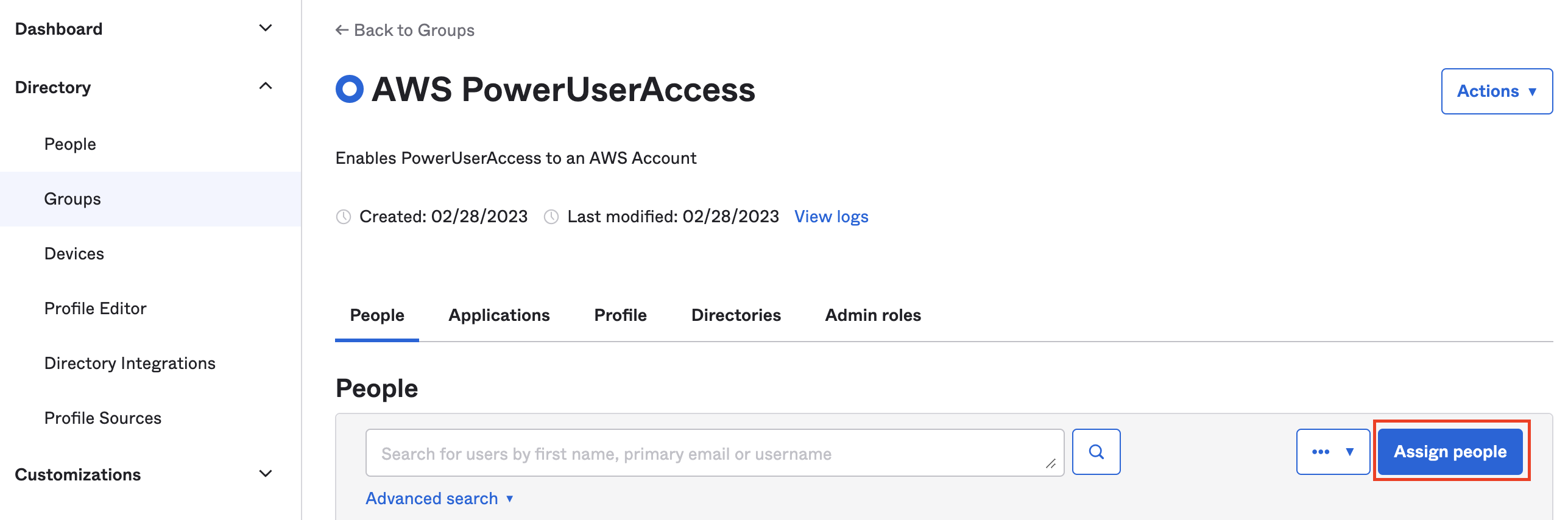Click the Back to Groups arrow

coord(342,30)
